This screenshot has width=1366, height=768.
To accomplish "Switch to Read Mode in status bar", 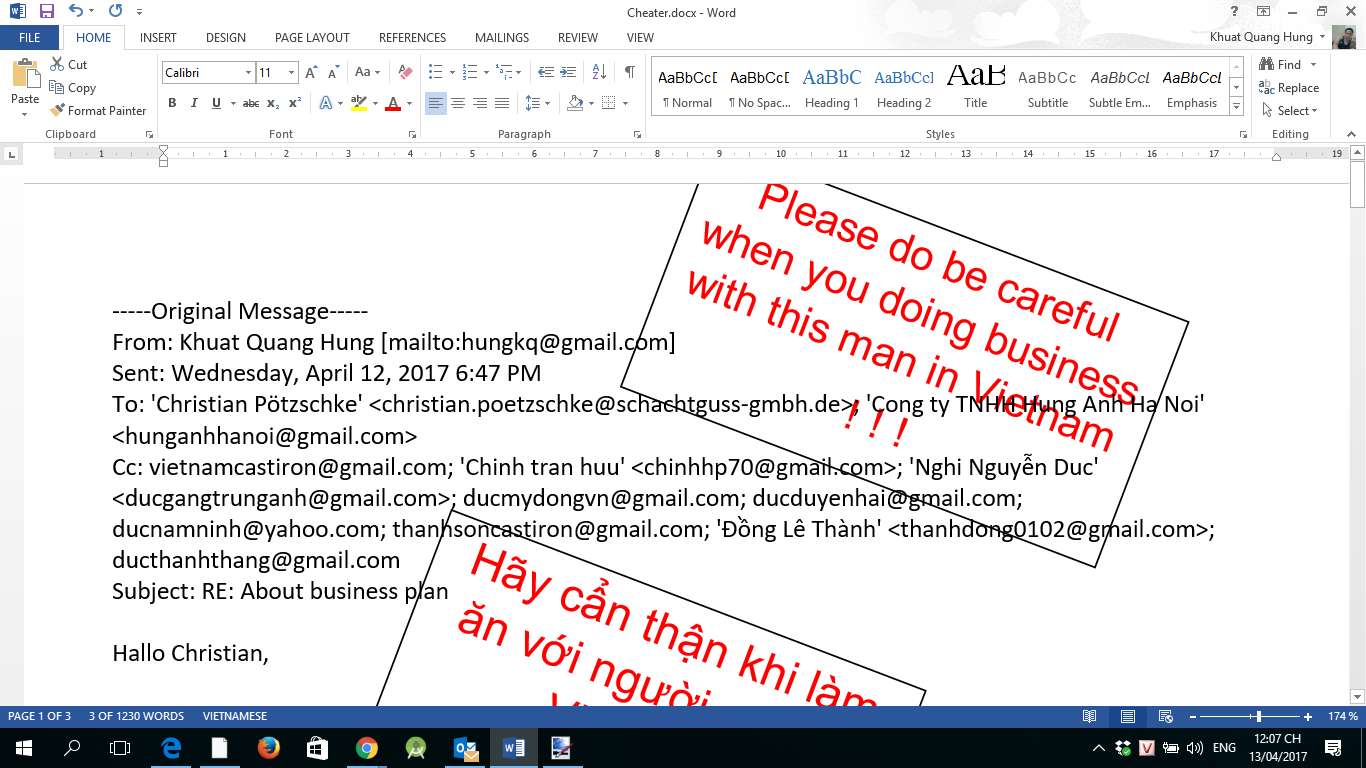I will coord(1090,716).
